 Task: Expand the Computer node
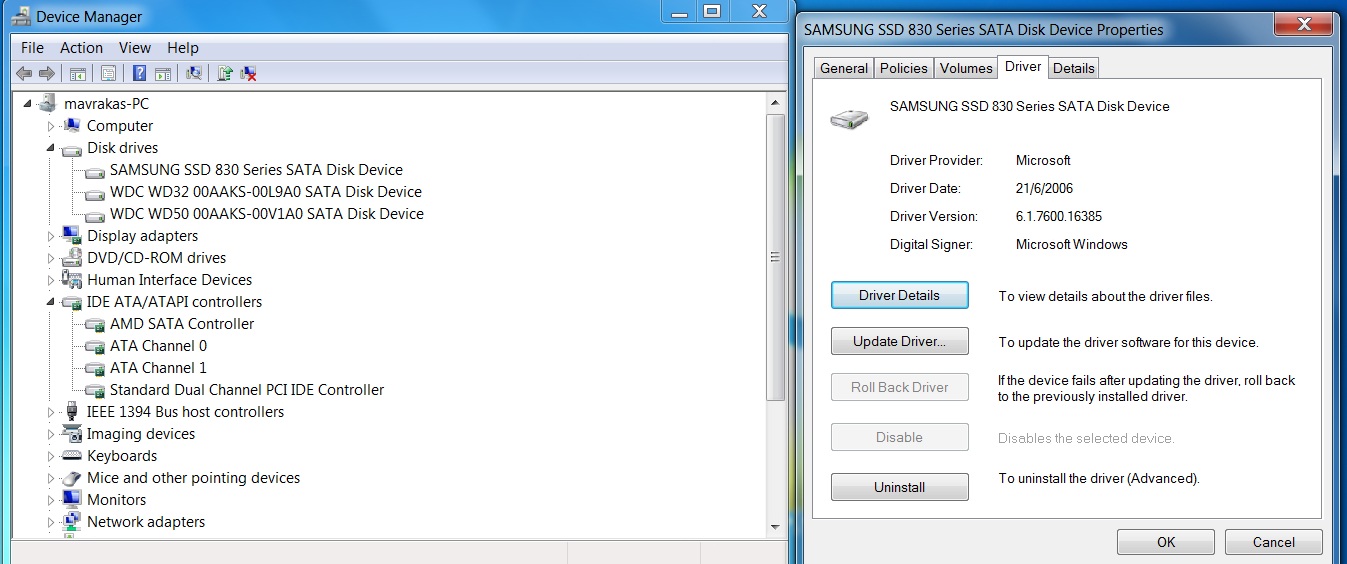coord(51,126)
